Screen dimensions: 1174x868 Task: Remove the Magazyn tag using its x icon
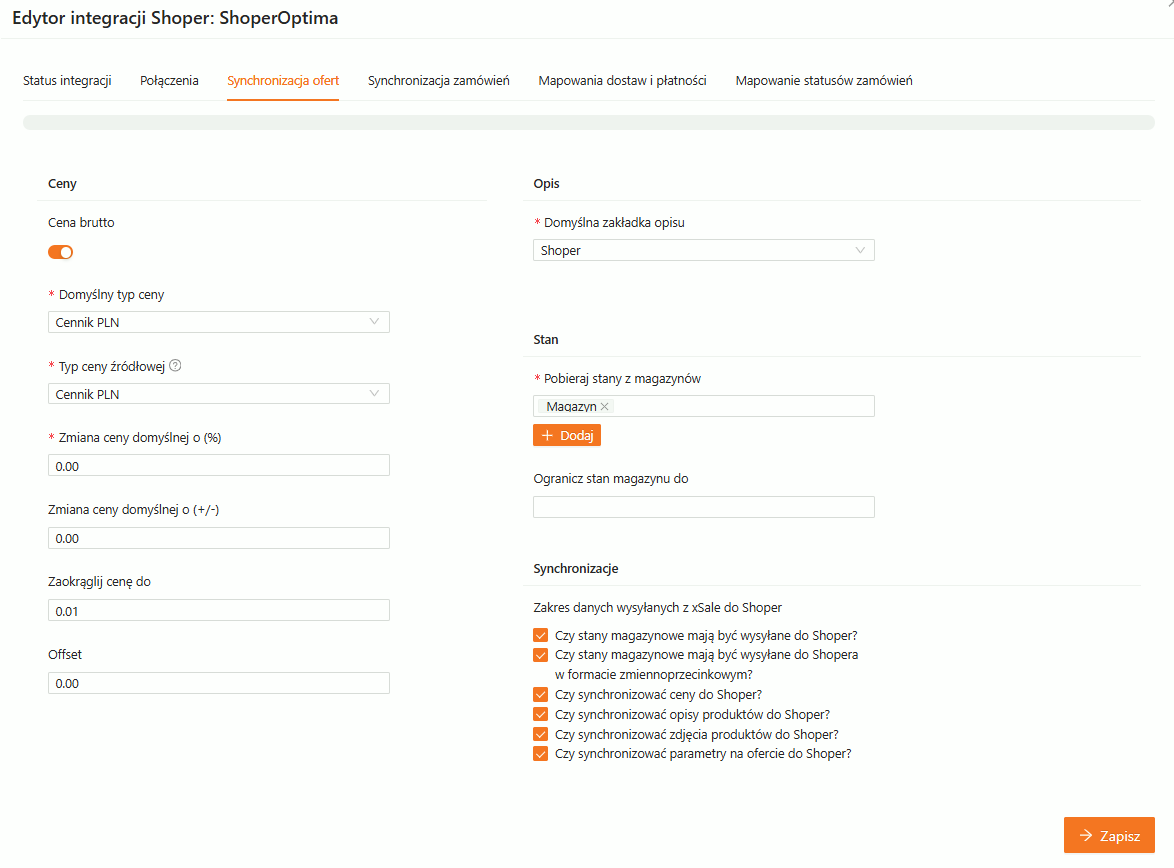tap(604, 407)
